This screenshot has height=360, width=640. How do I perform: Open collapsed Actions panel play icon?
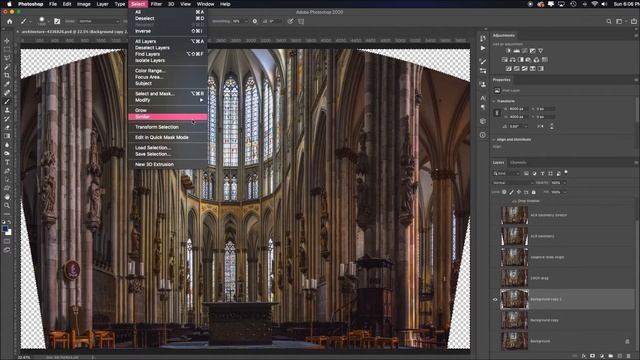[x=483, y=48]
